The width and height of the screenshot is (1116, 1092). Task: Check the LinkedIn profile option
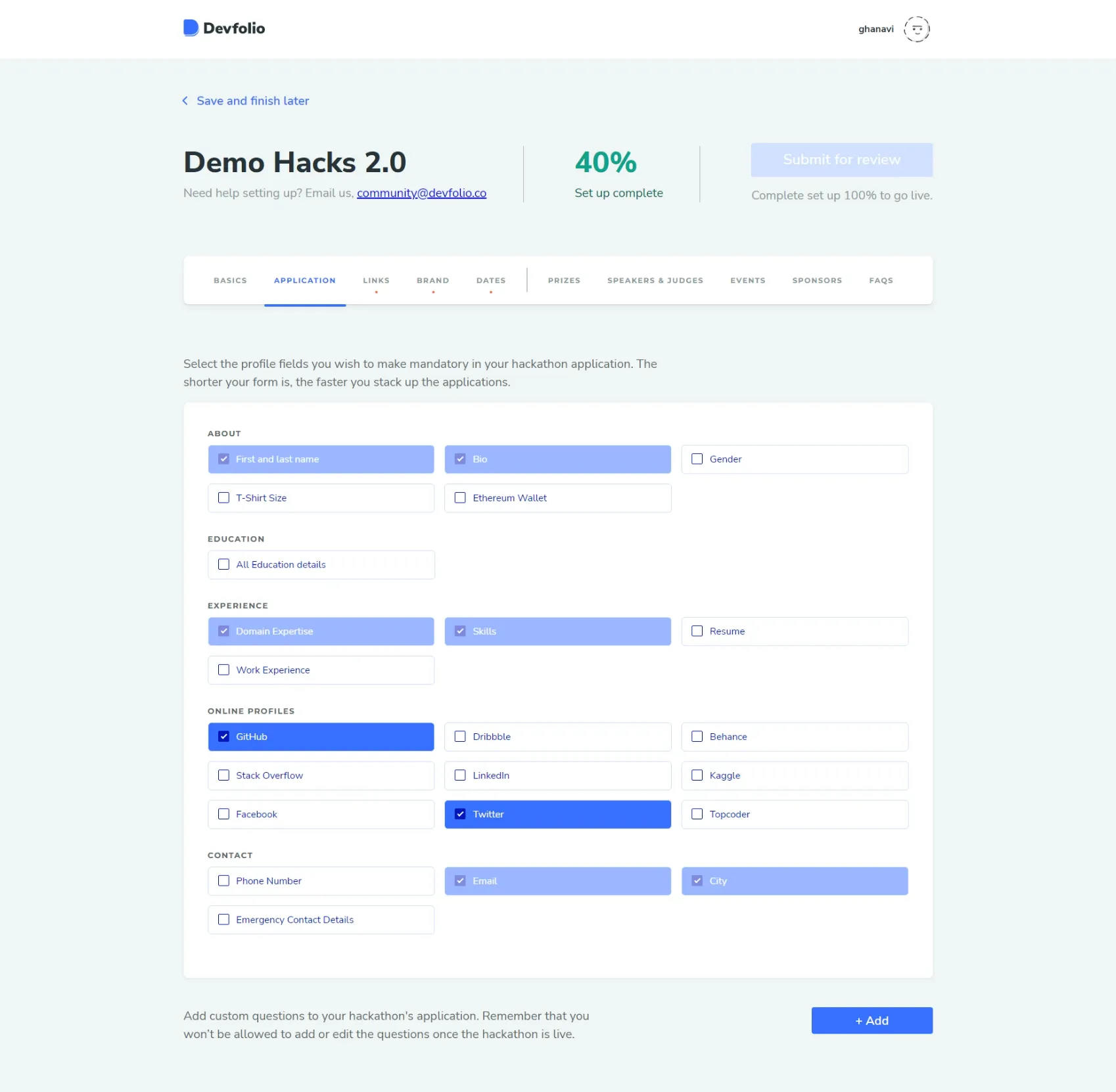tap(557, 776)
